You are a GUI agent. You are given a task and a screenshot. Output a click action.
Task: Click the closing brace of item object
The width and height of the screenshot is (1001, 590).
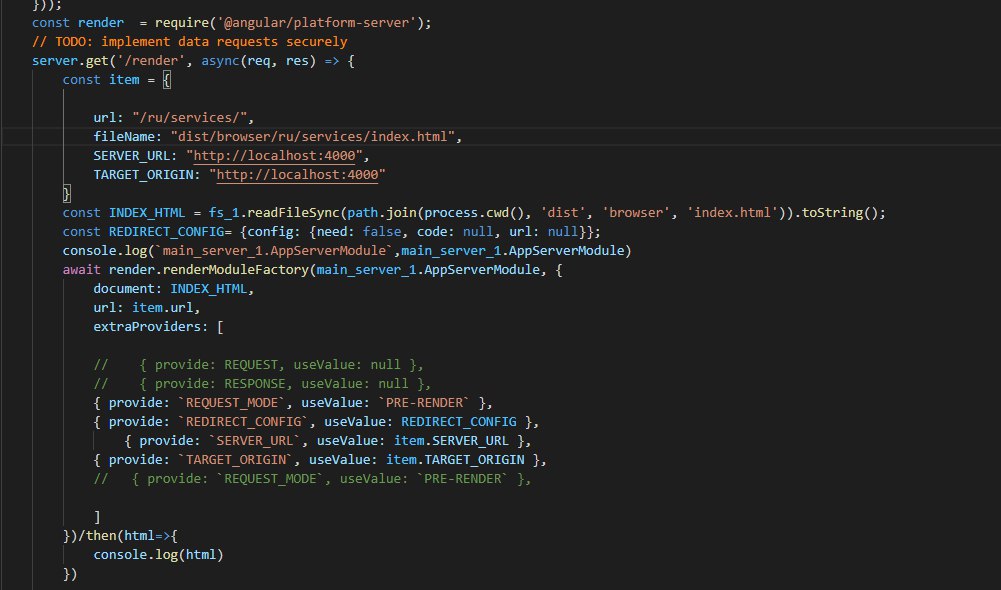(x=66, y=193)
